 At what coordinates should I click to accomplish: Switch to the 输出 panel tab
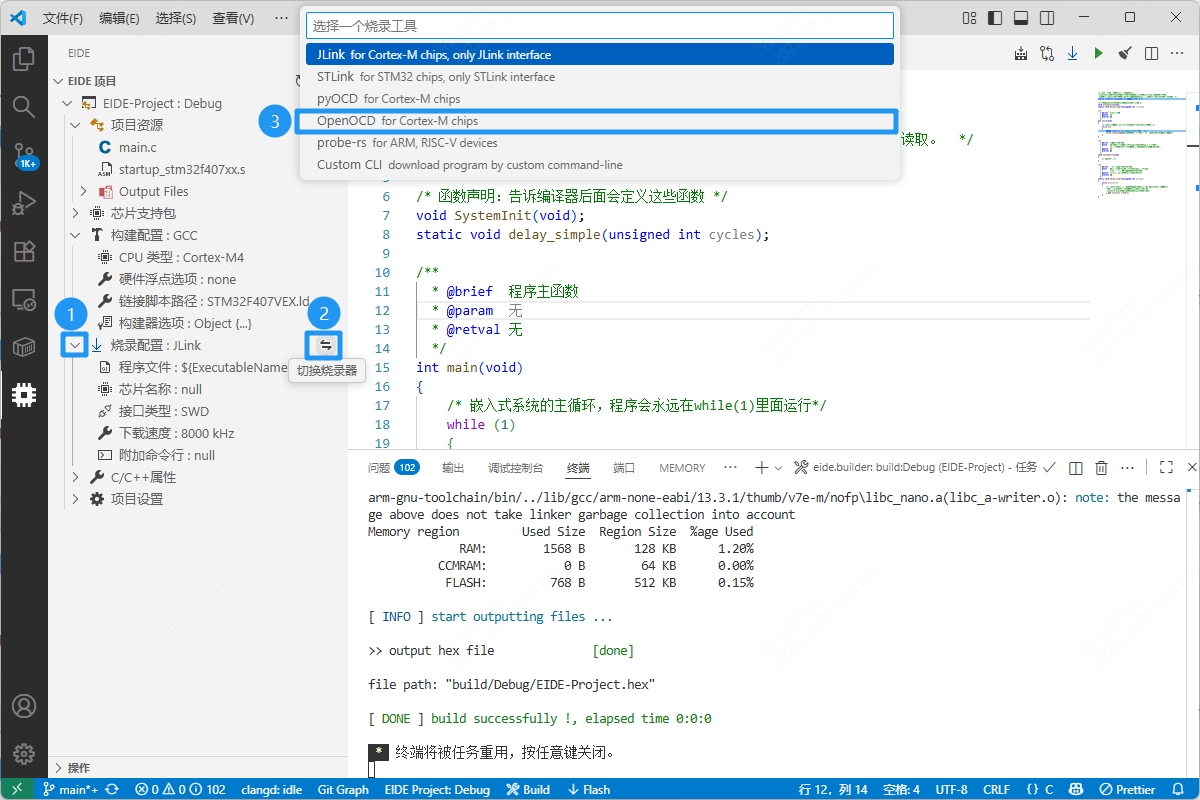453,468
